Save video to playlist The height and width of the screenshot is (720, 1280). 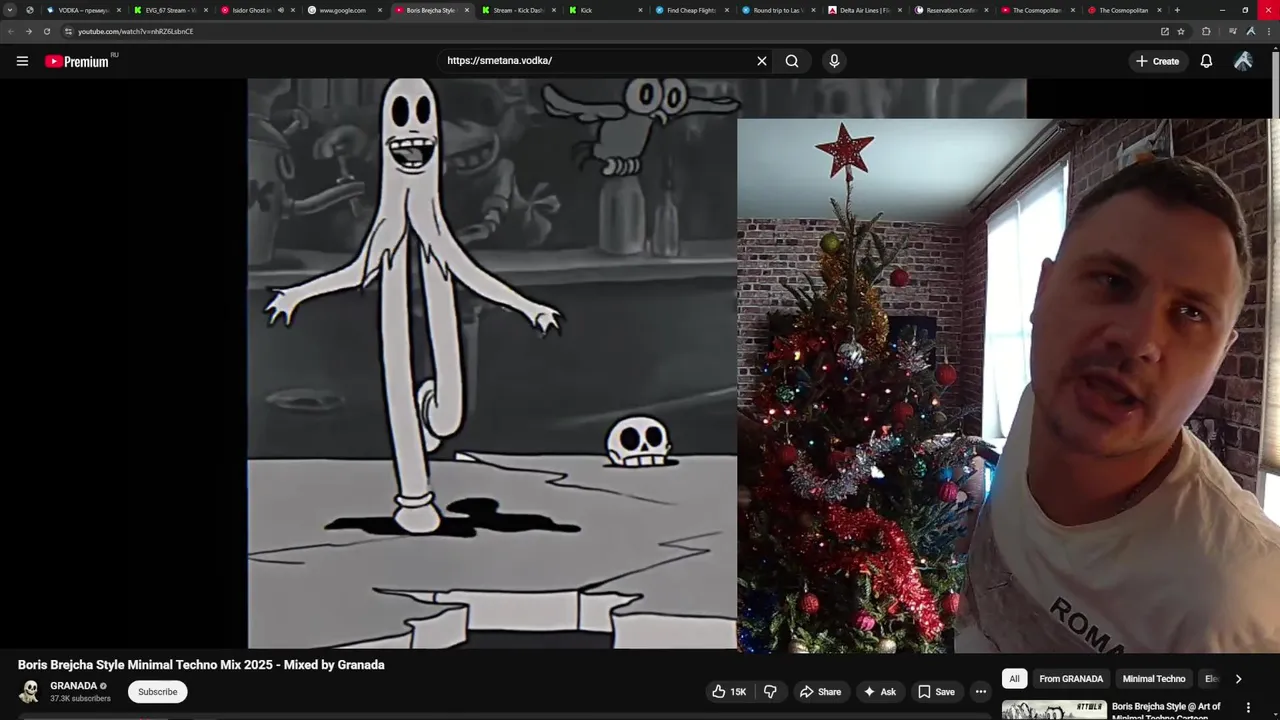(937, 692)
